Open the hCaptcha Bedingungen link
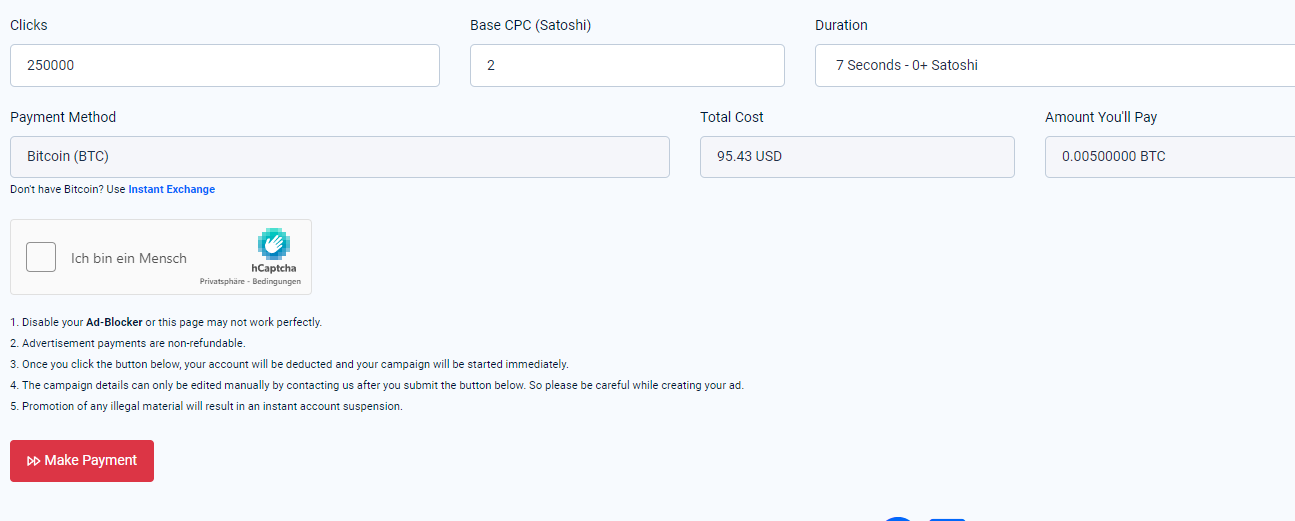 (277, 282)
